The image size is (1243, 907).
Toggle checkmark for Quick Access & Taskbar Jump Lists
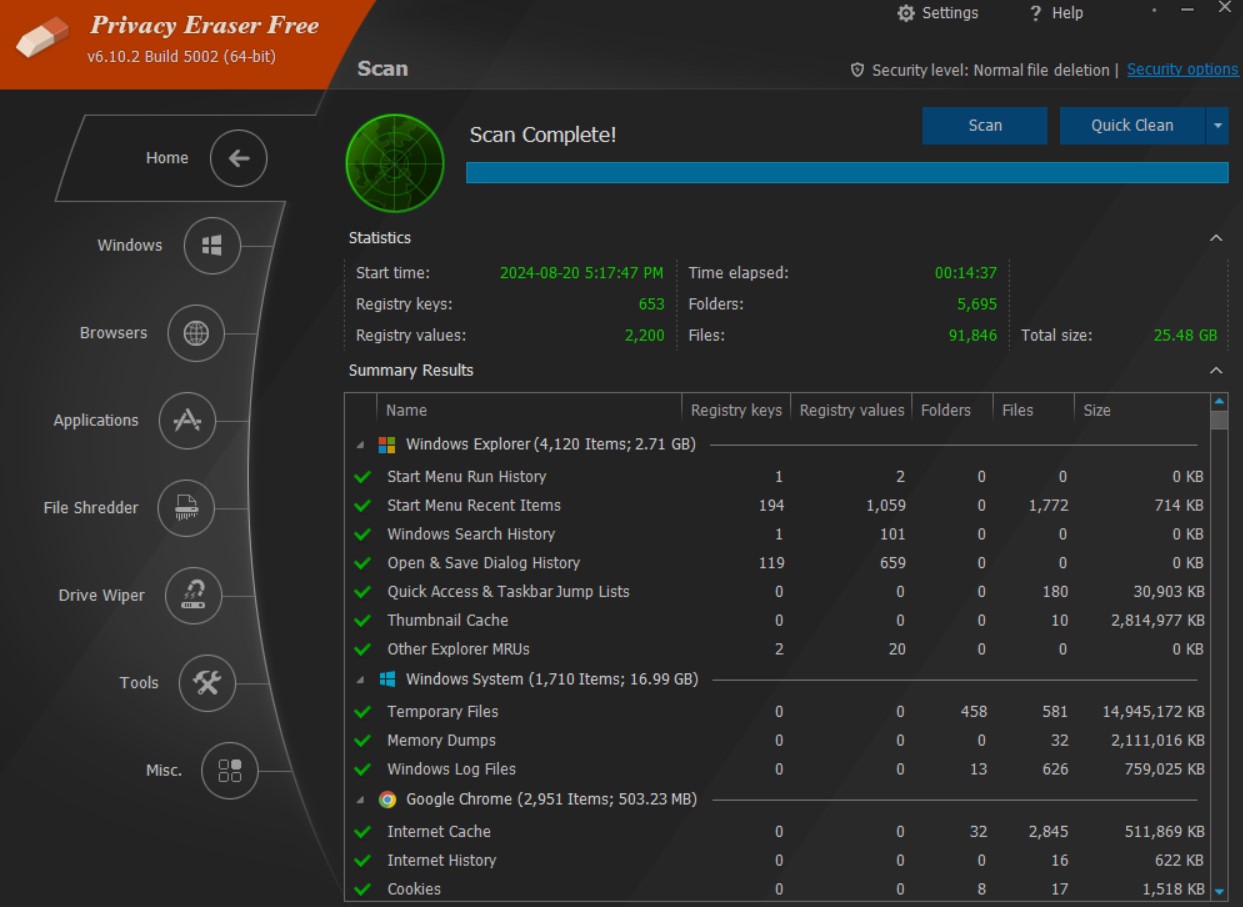363,592
